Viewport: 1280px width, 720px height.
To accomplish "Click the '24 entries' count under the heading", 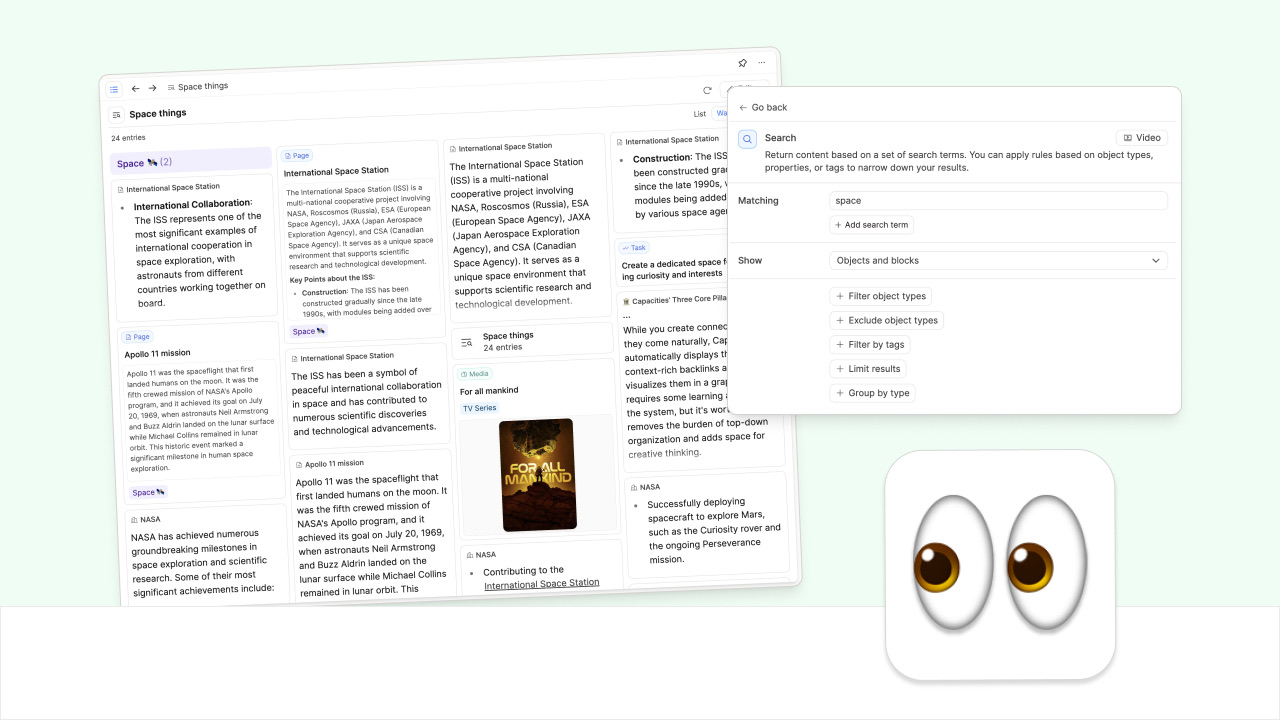I will point(128,138).
